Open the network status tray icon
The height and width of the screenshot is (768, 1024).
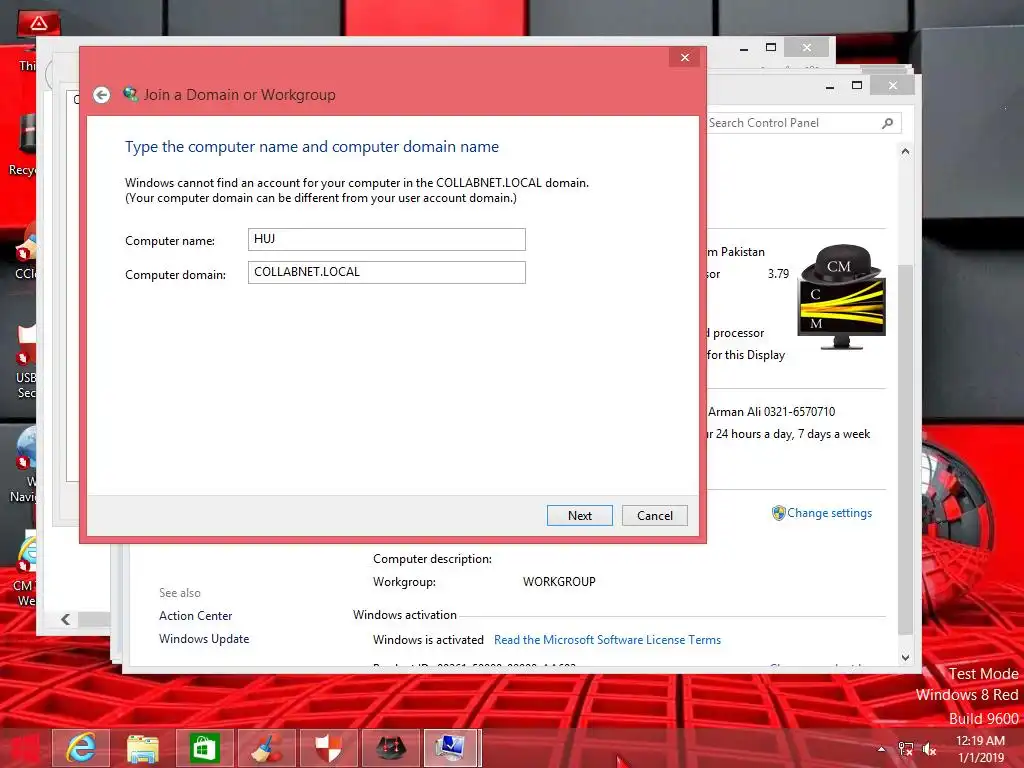coord(905,749)
